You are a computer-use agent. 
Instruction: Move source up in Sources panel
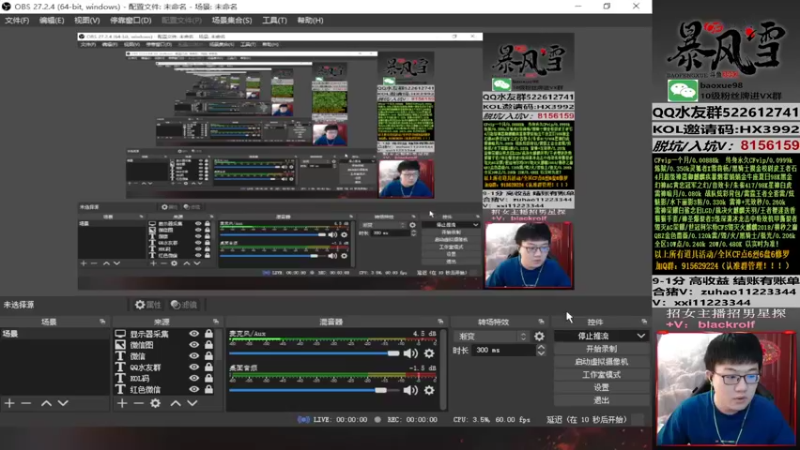pos(176,404)
